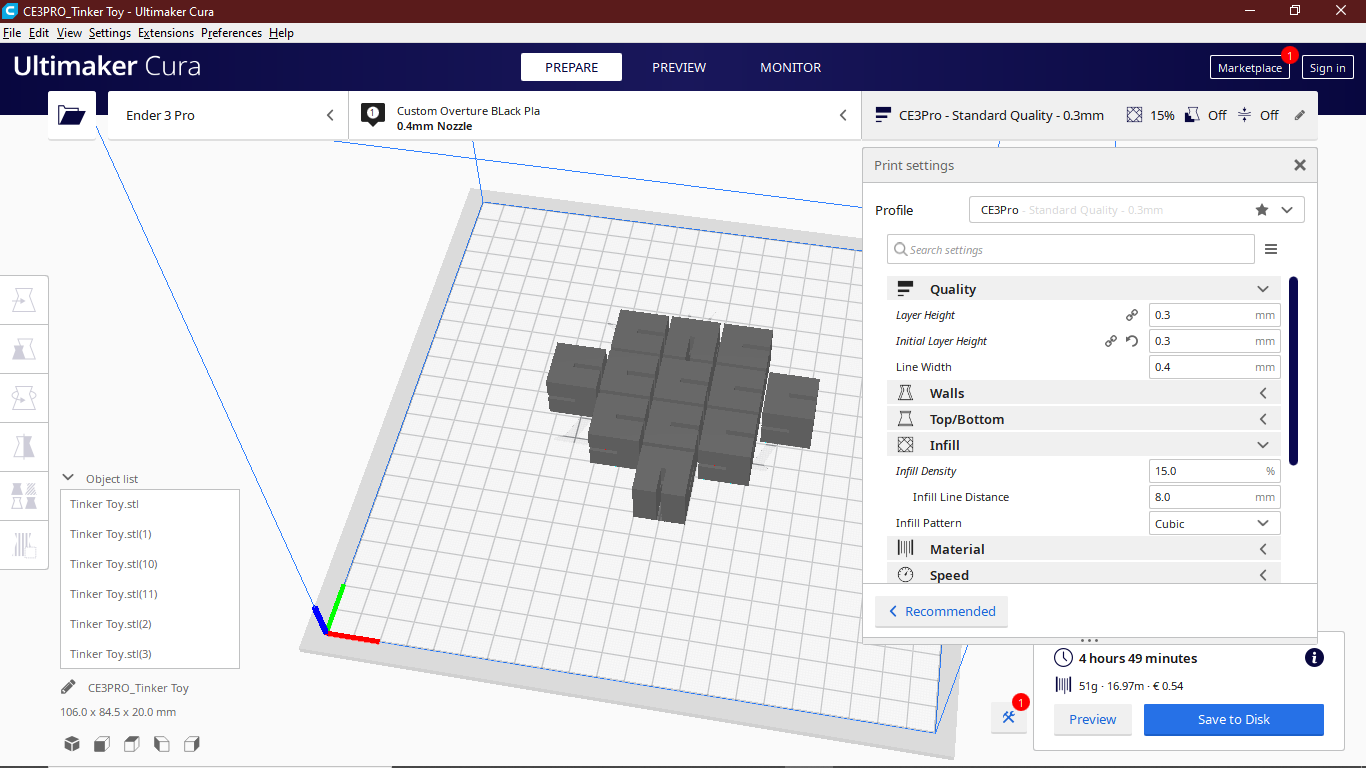Select the Mirror tool in left toolbar
The height and width of the screenshot is (768, 1366).
point(24,447)
